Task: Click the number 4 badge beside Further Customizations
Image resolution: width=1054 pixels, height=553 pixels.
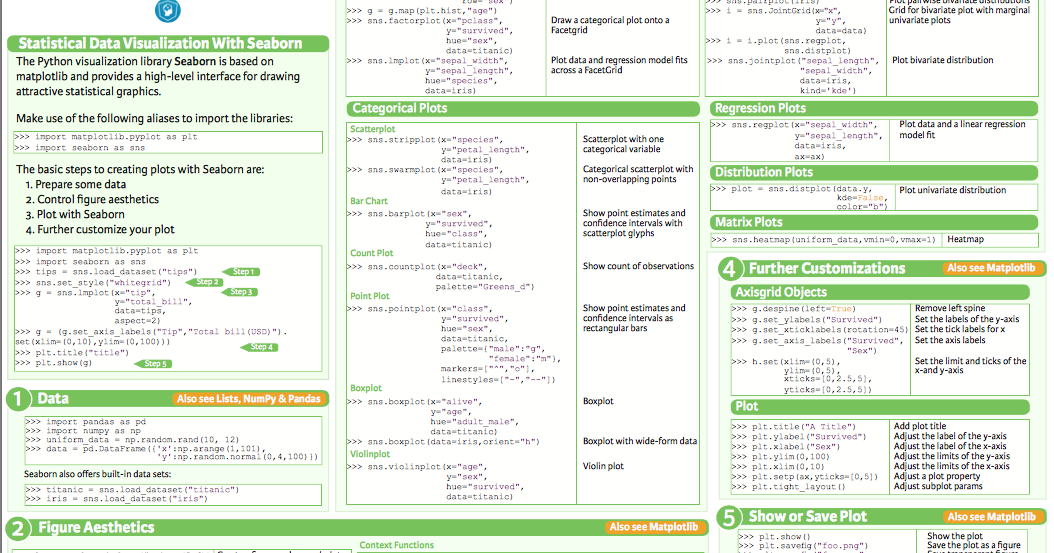Action: (x=730, y=269)
